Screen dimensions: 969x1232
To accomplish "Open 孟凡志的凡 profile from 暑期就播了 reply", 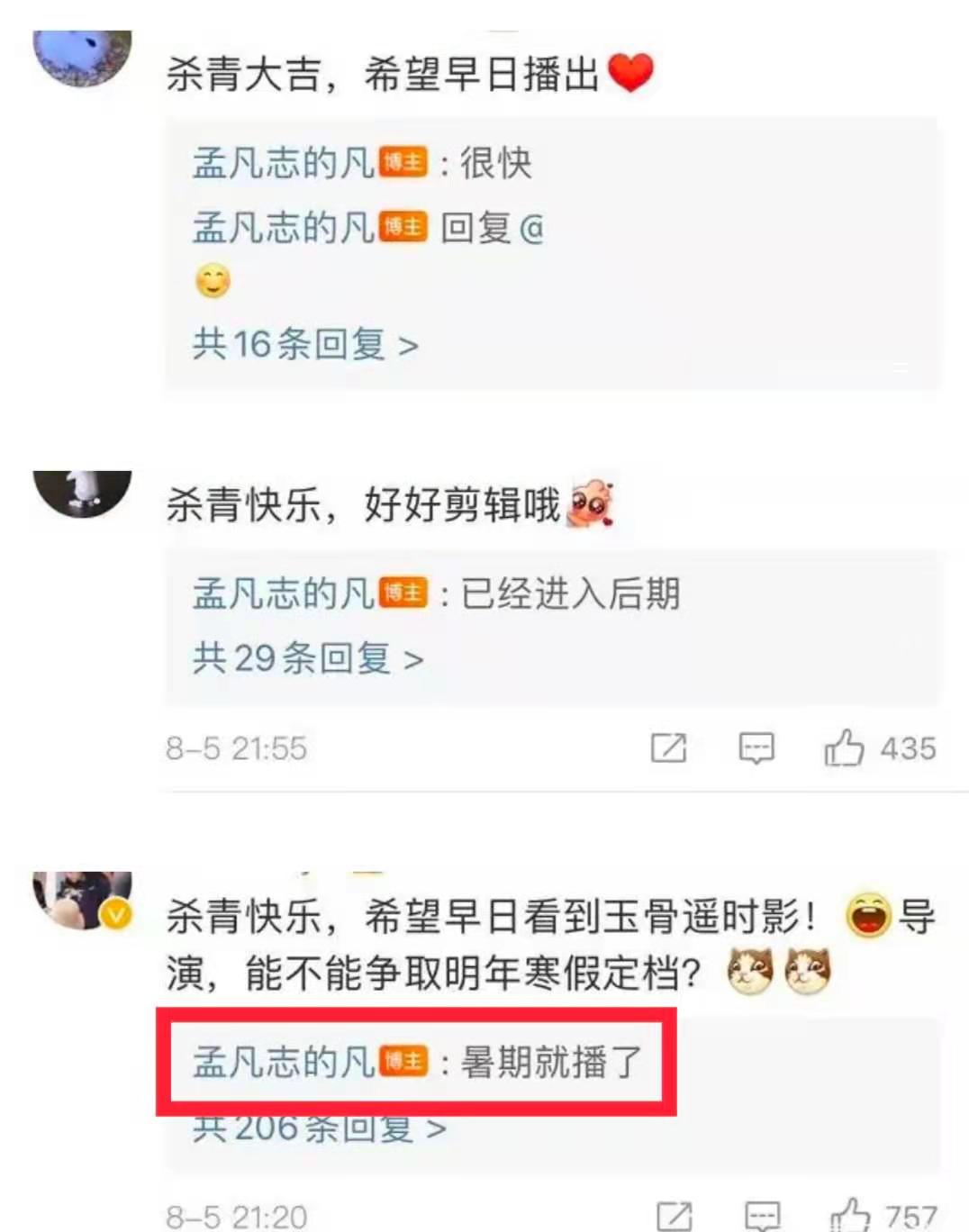I will tap(283, 1062).
